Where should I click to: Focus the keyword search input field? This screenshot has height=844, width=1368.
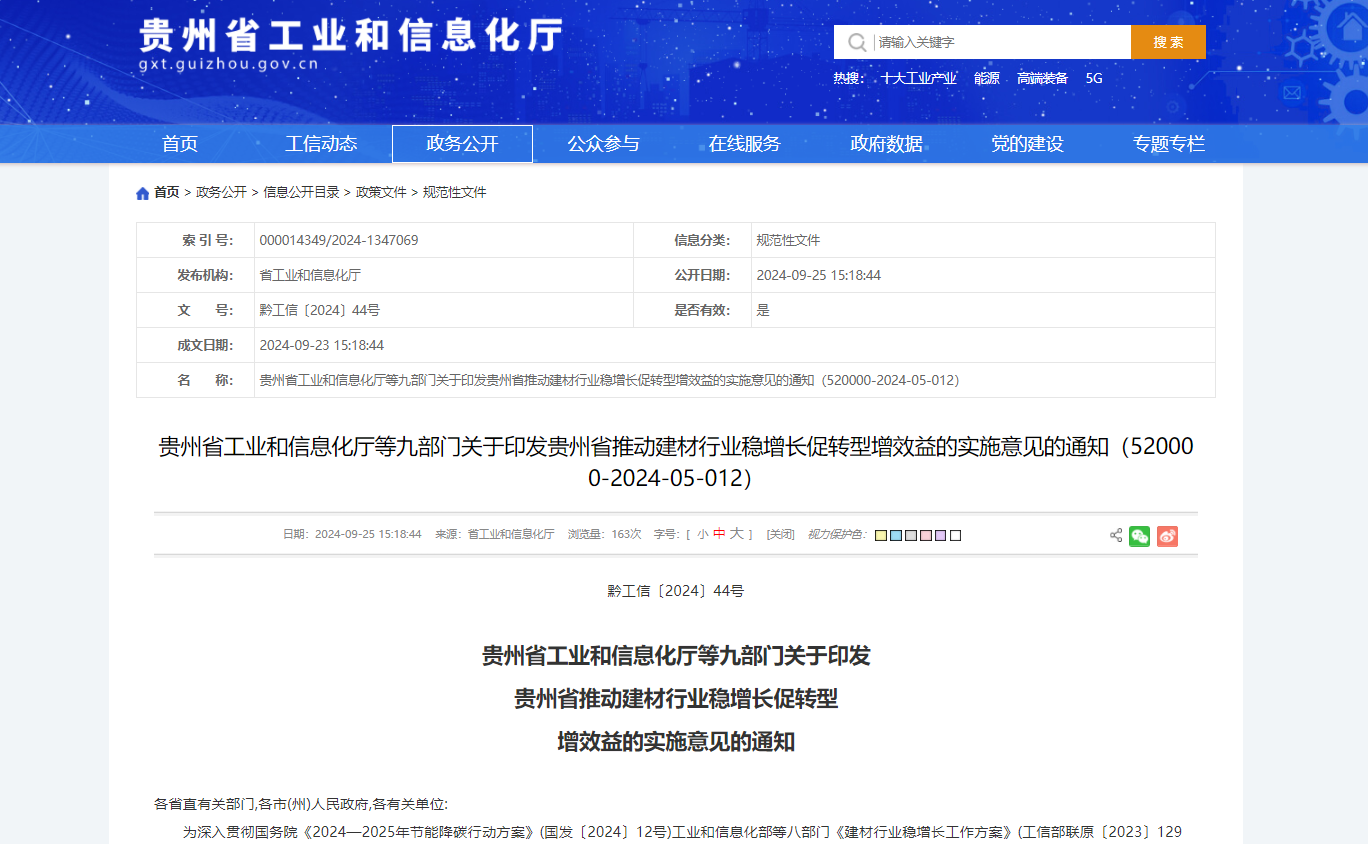tap(1000, 43)
